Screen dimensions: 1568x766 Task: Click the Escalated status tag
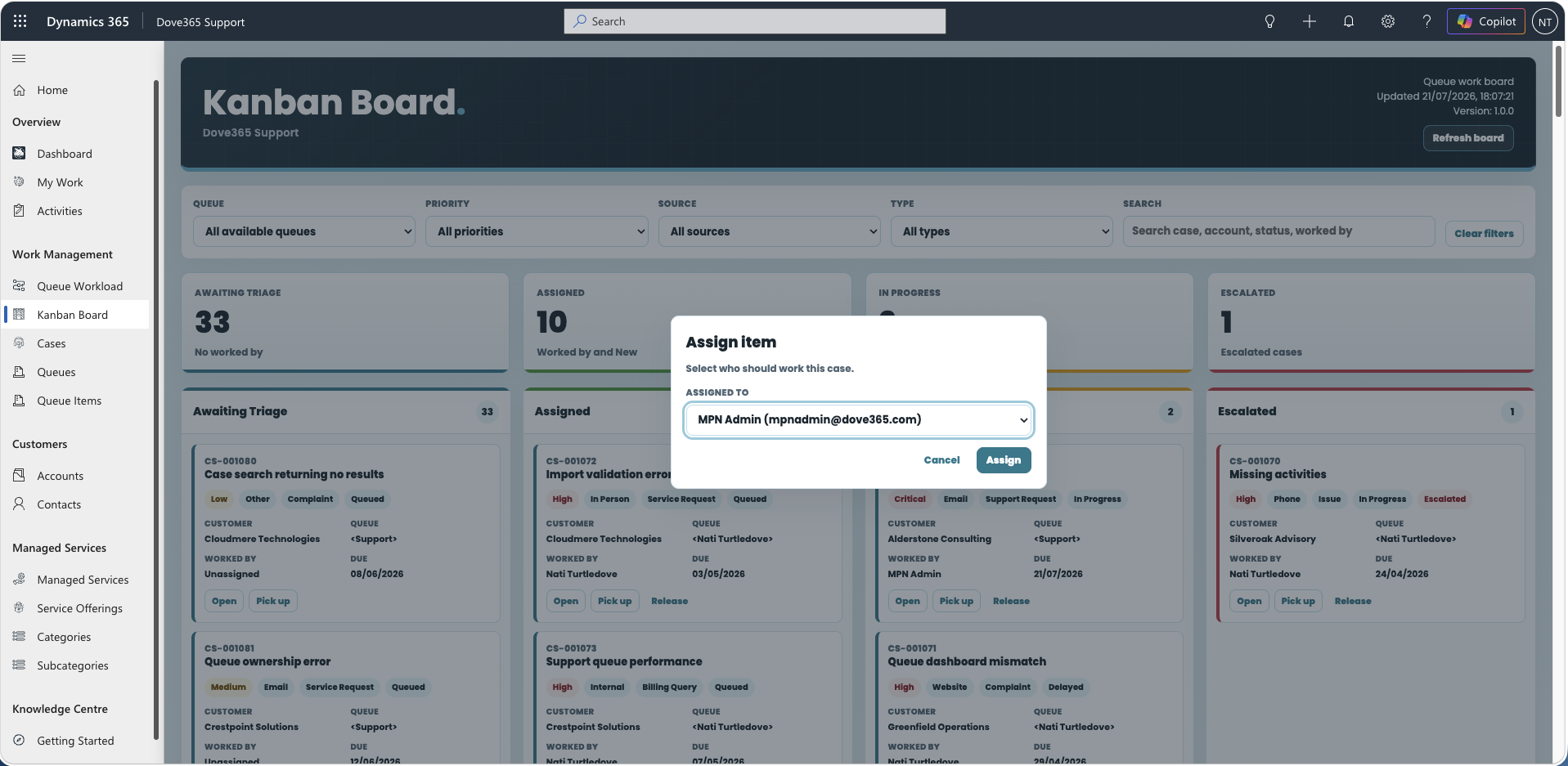click(1444, 499)
